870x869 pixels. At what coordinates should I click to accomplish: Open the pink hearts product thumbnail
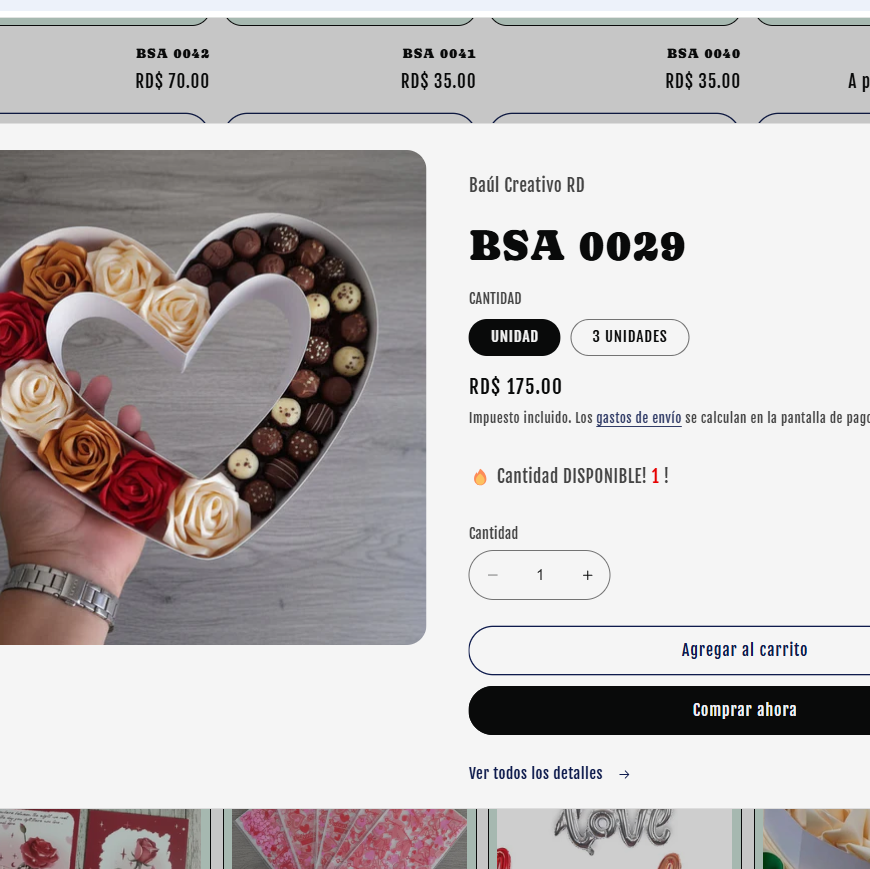(349, 840)
